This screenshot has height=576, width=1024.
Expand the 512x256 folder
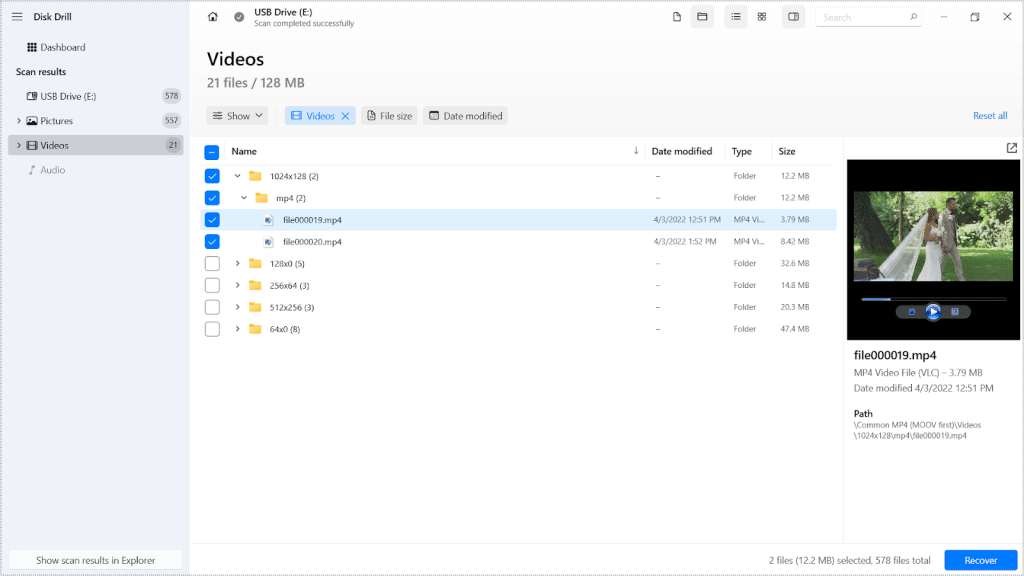(x=237, y=308)
